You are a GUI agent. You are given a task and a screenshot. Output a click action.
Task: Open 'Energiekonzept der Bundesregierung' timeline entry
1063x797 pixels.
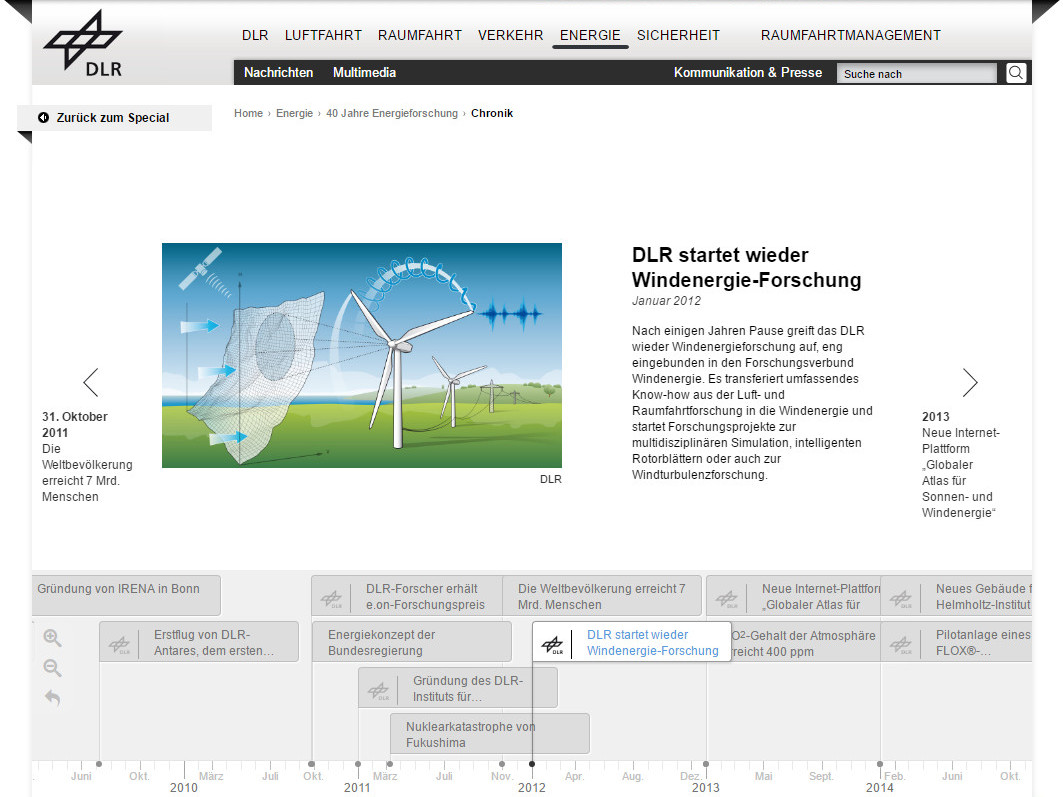tap(411, 642)
